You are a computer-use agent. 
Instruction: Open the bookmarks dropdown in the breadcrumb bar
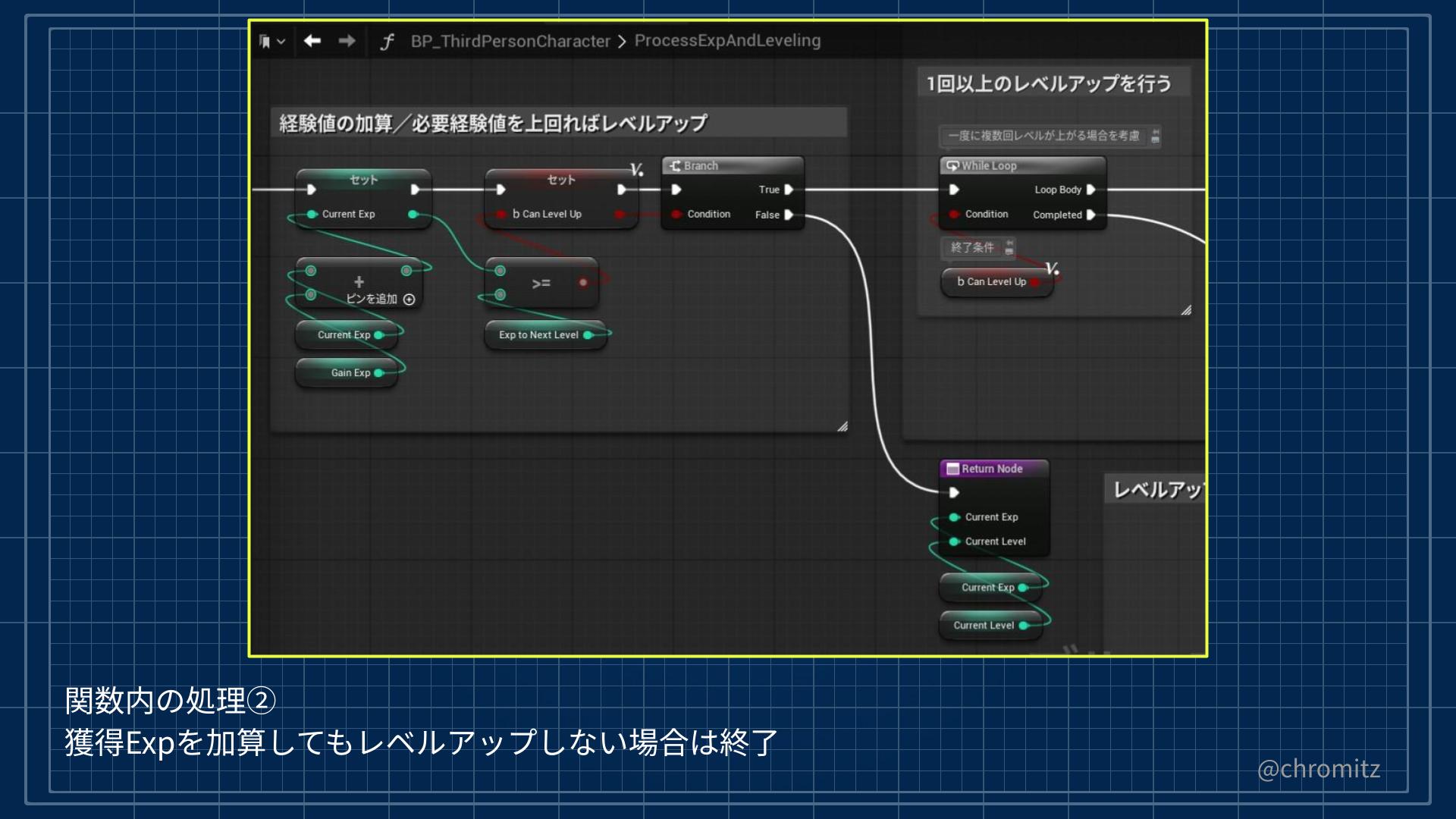271,41
